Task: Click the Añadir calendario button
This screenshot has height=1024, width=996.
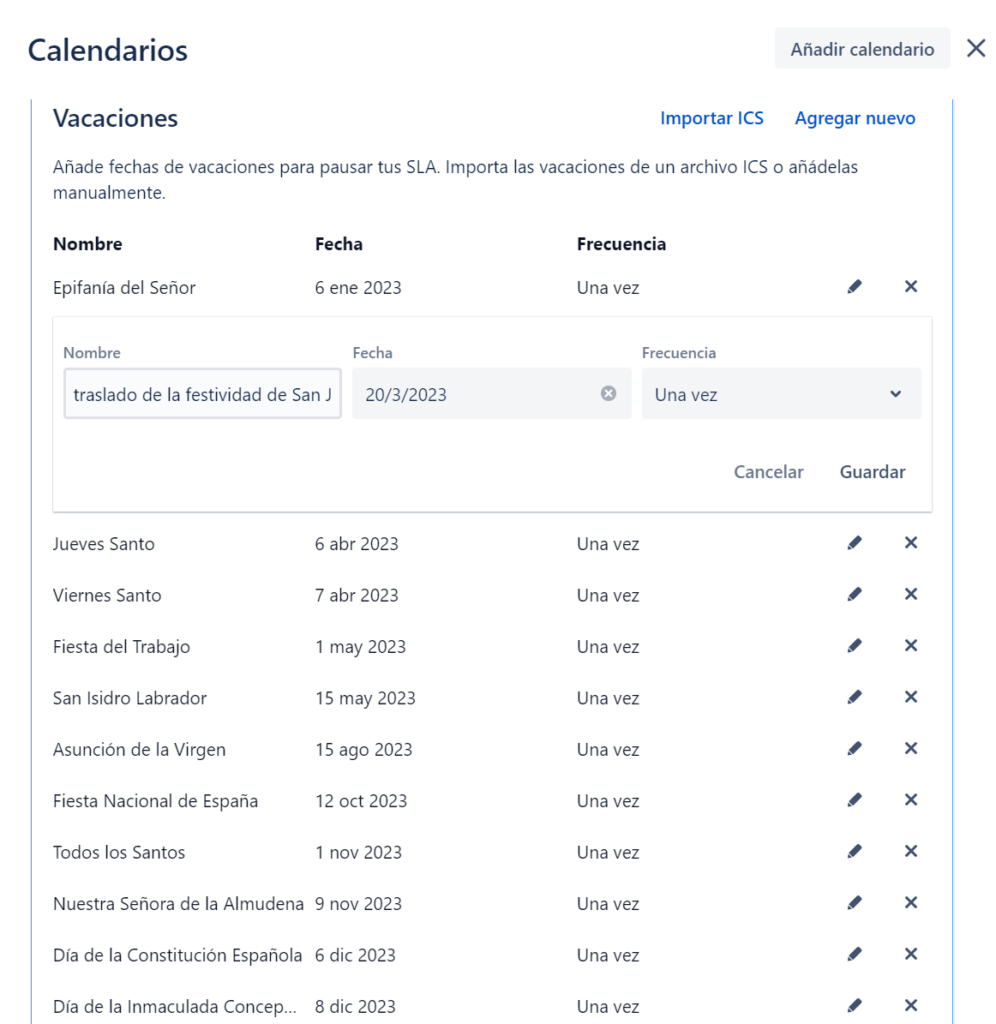Action: coord(862,48)
